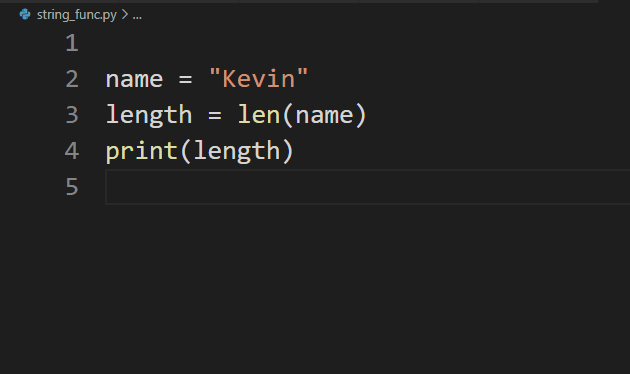This screenshot has height=374, width=630.
Task: Select line number 5 in gutter
Action: (72, 187)
